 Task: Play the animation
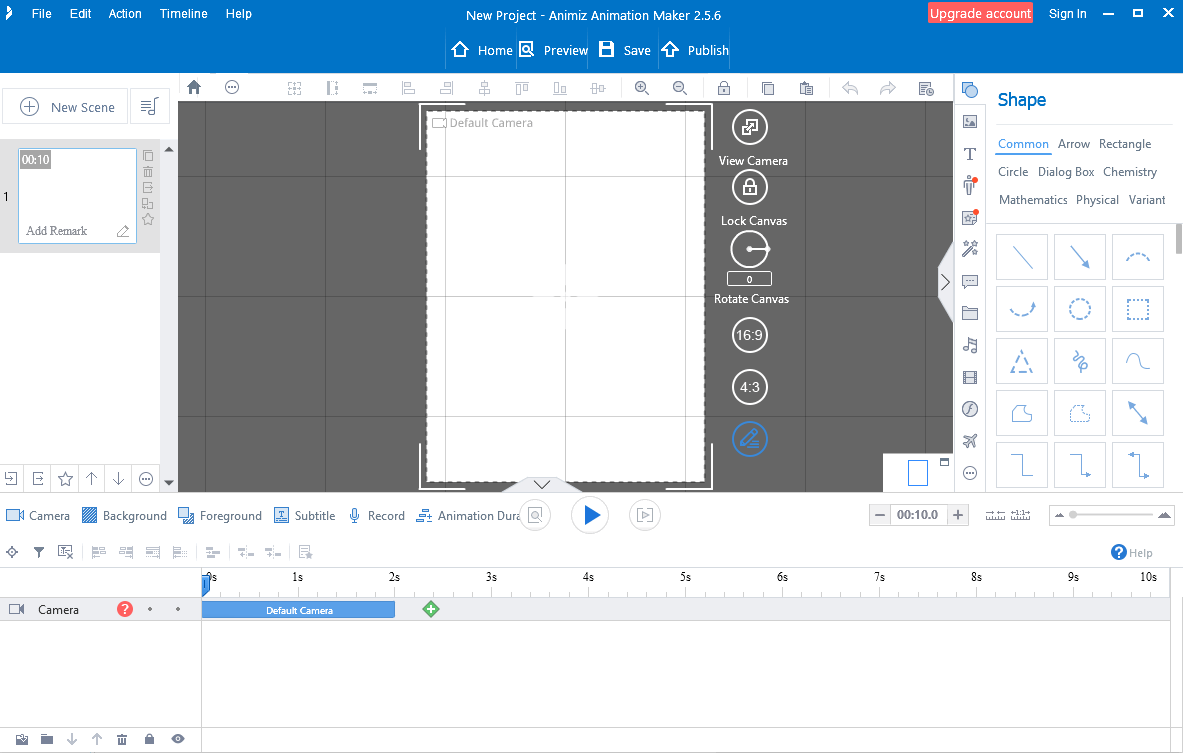tap(590, 515)
